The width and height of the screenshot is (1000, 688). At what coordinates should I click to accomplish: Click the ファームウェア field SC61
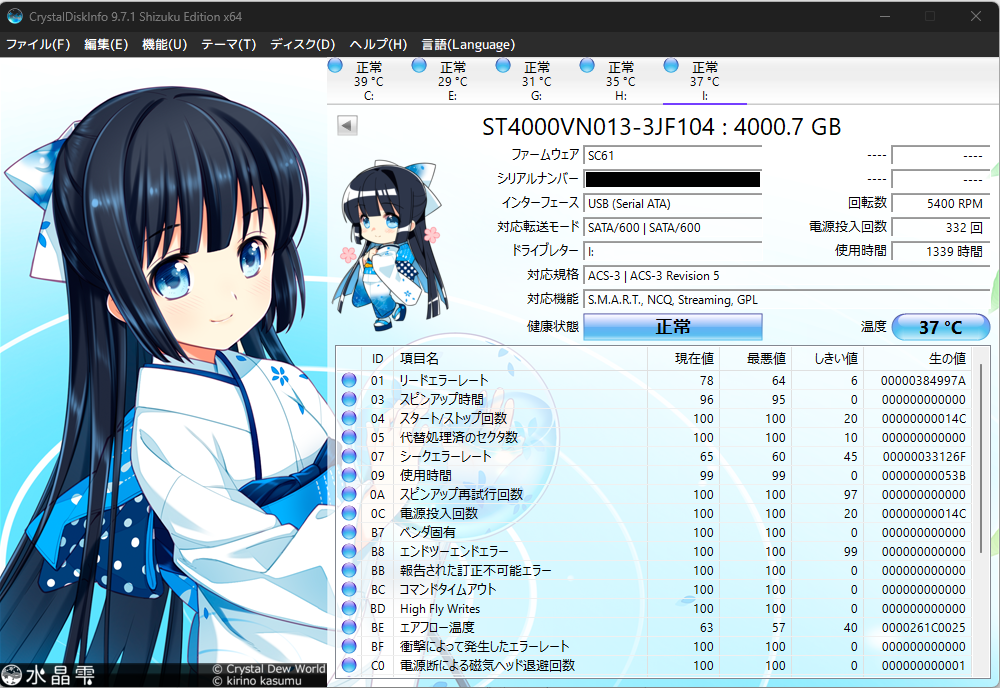pyautogui.click(x=672, y=156)
